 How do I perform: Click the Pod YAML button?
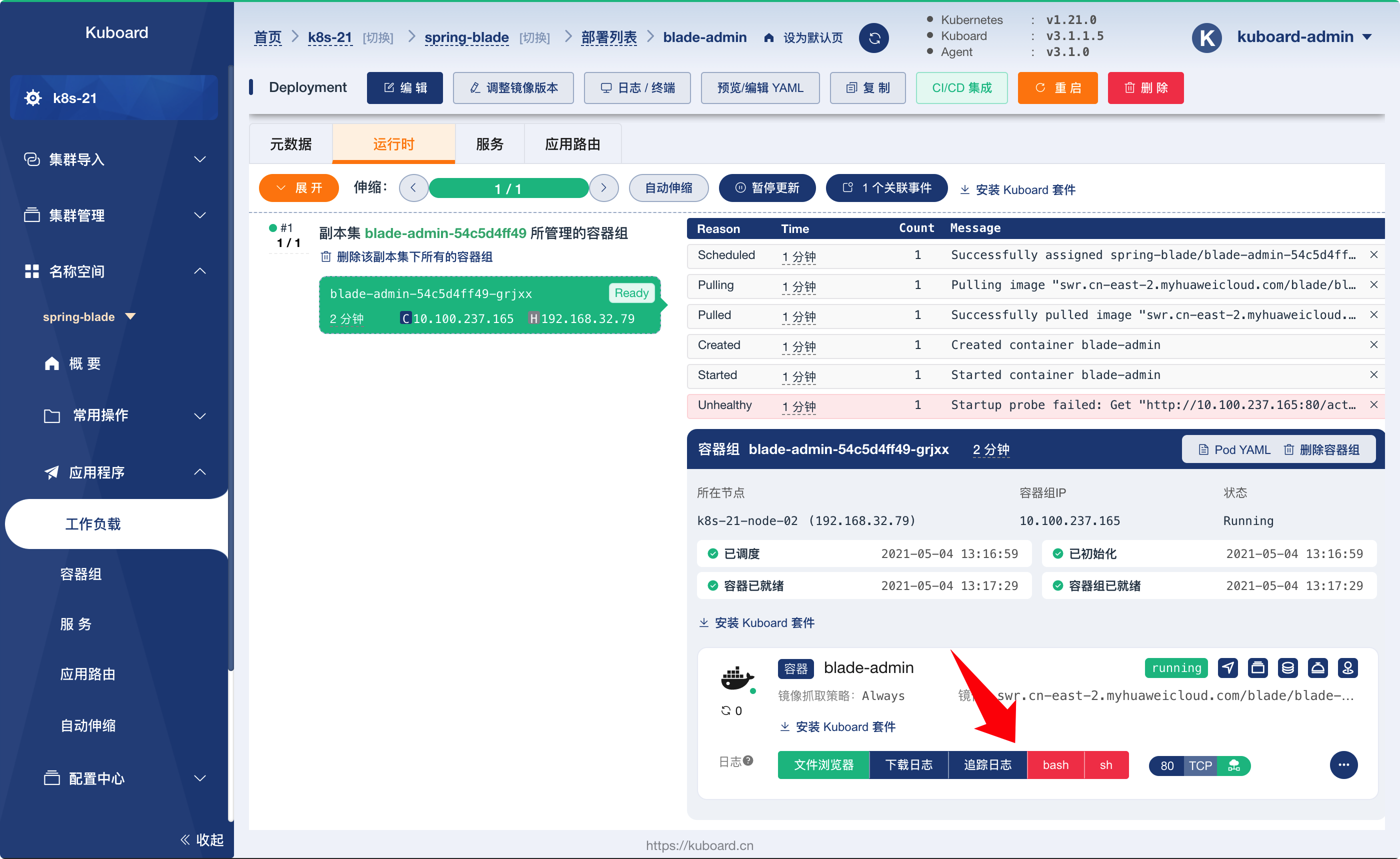click(x=1234, y=450)
